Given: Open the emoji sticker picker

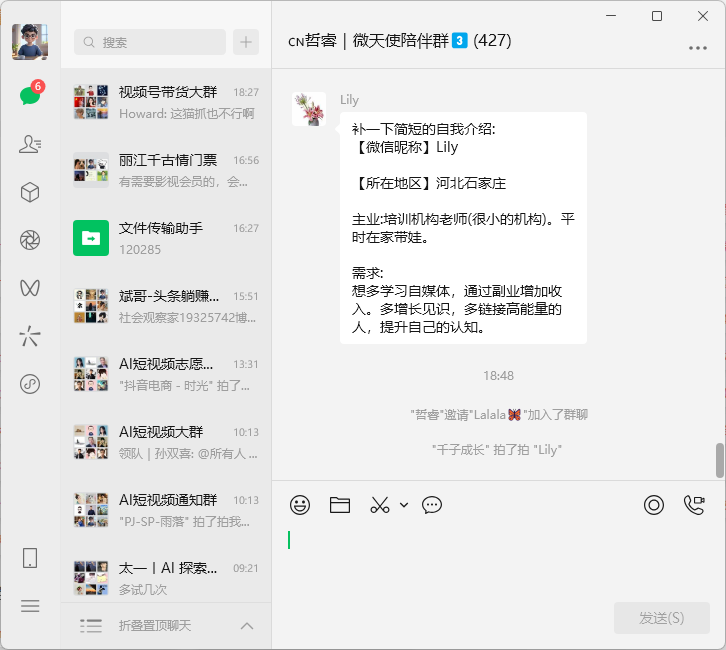Looking at the screenshot, I should pyautogui.click(x=300, y=505).
